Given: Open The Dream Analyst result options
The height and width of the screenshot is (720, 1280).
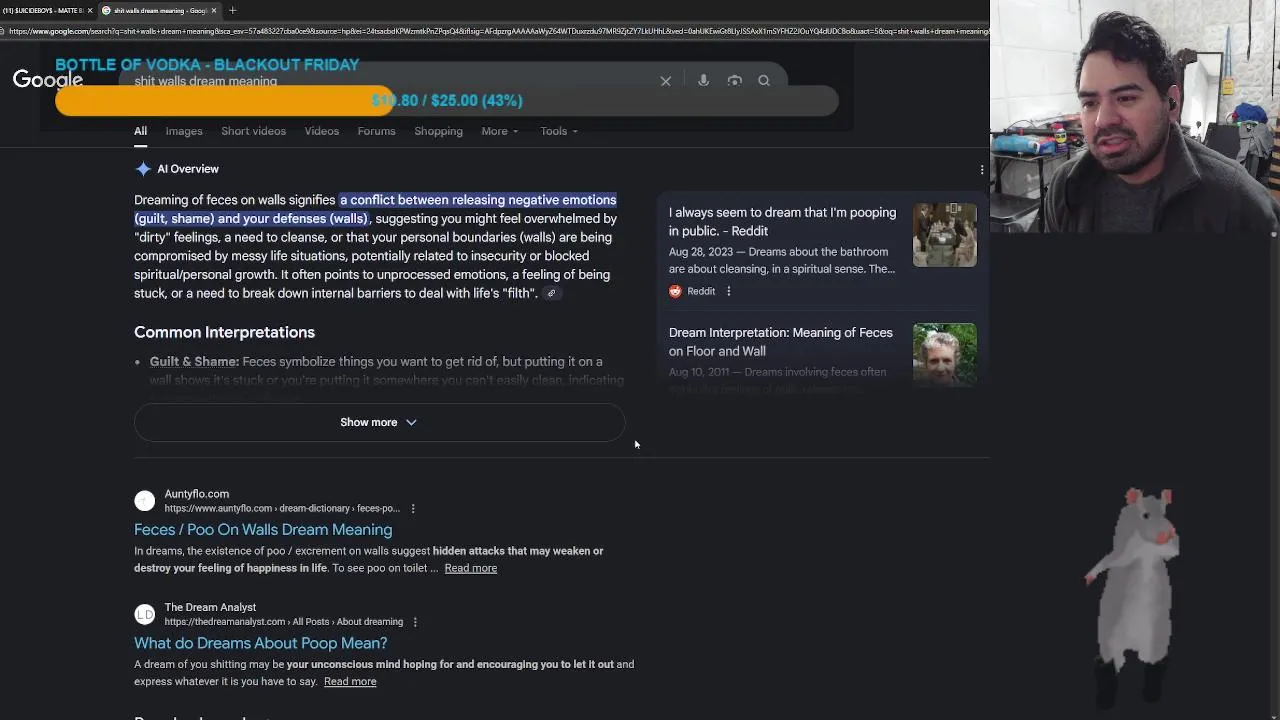Looking at the screenshot, I should [x=414, y=622].
